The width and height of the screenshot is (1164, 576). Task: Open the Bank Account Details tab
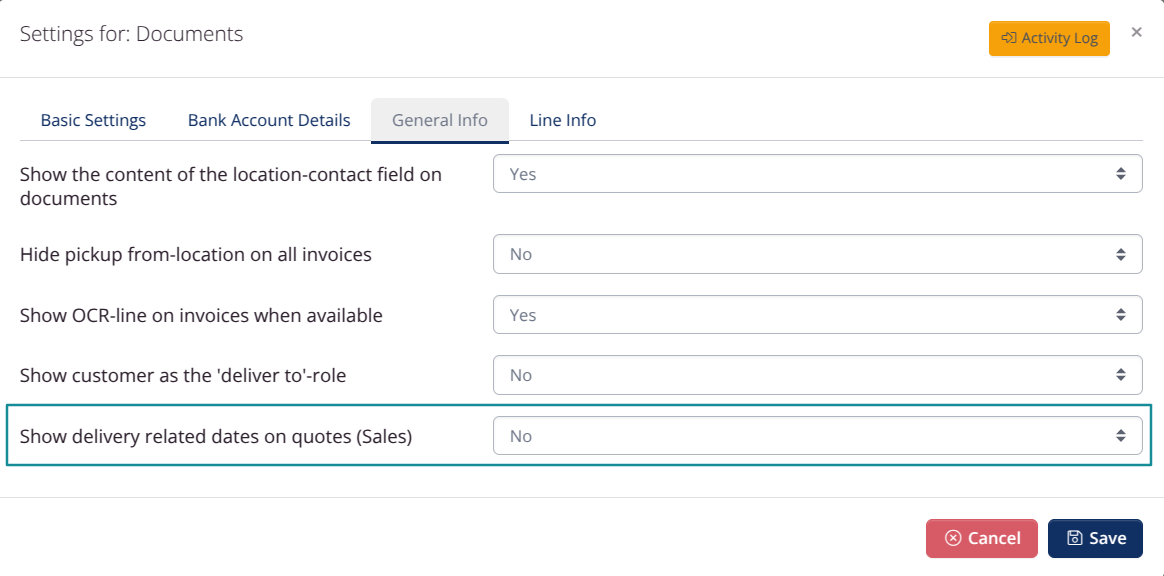(268, 119)
